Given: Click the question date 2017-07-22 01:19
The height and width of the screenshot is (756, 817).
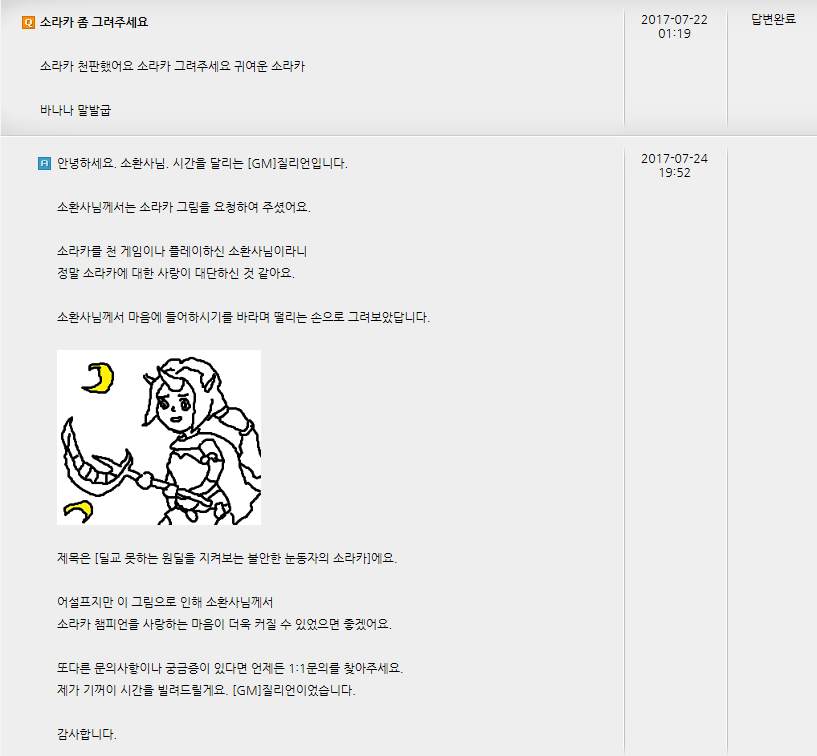Looking at the screenshot, I should pos(674,27).
